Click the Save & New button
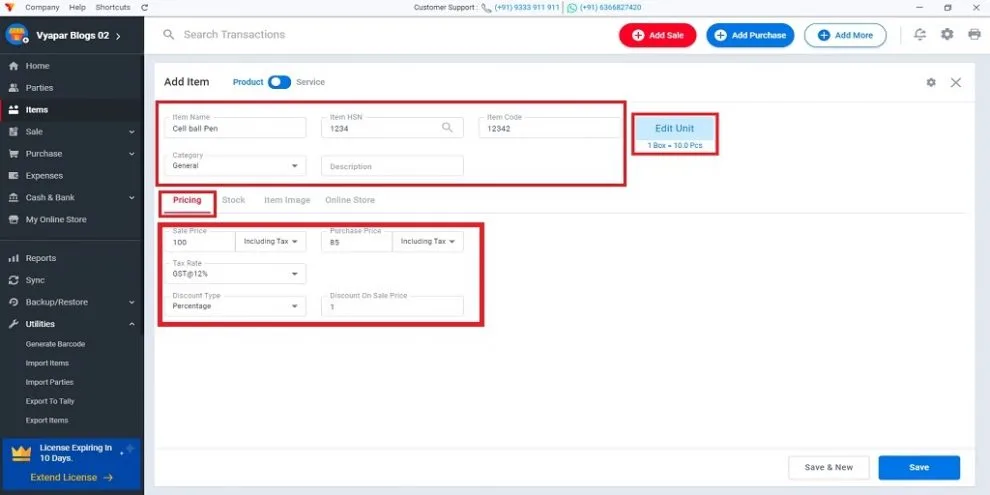Screen dimensions: 990x495 (828, 467)
